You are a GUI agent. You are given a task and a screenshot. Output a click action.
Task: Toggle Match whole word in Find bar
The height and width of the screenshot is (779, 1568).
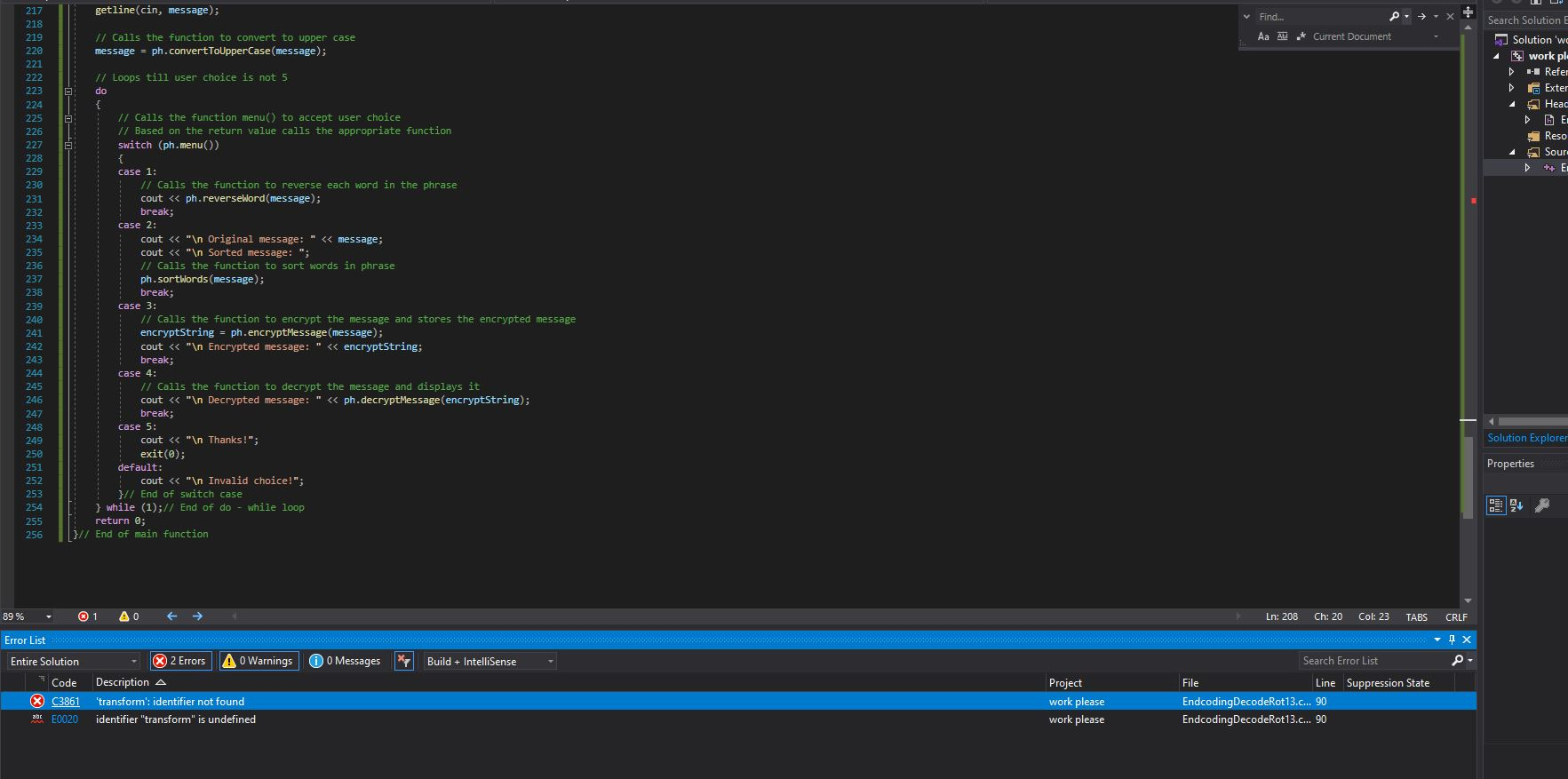click(1282, 36)
